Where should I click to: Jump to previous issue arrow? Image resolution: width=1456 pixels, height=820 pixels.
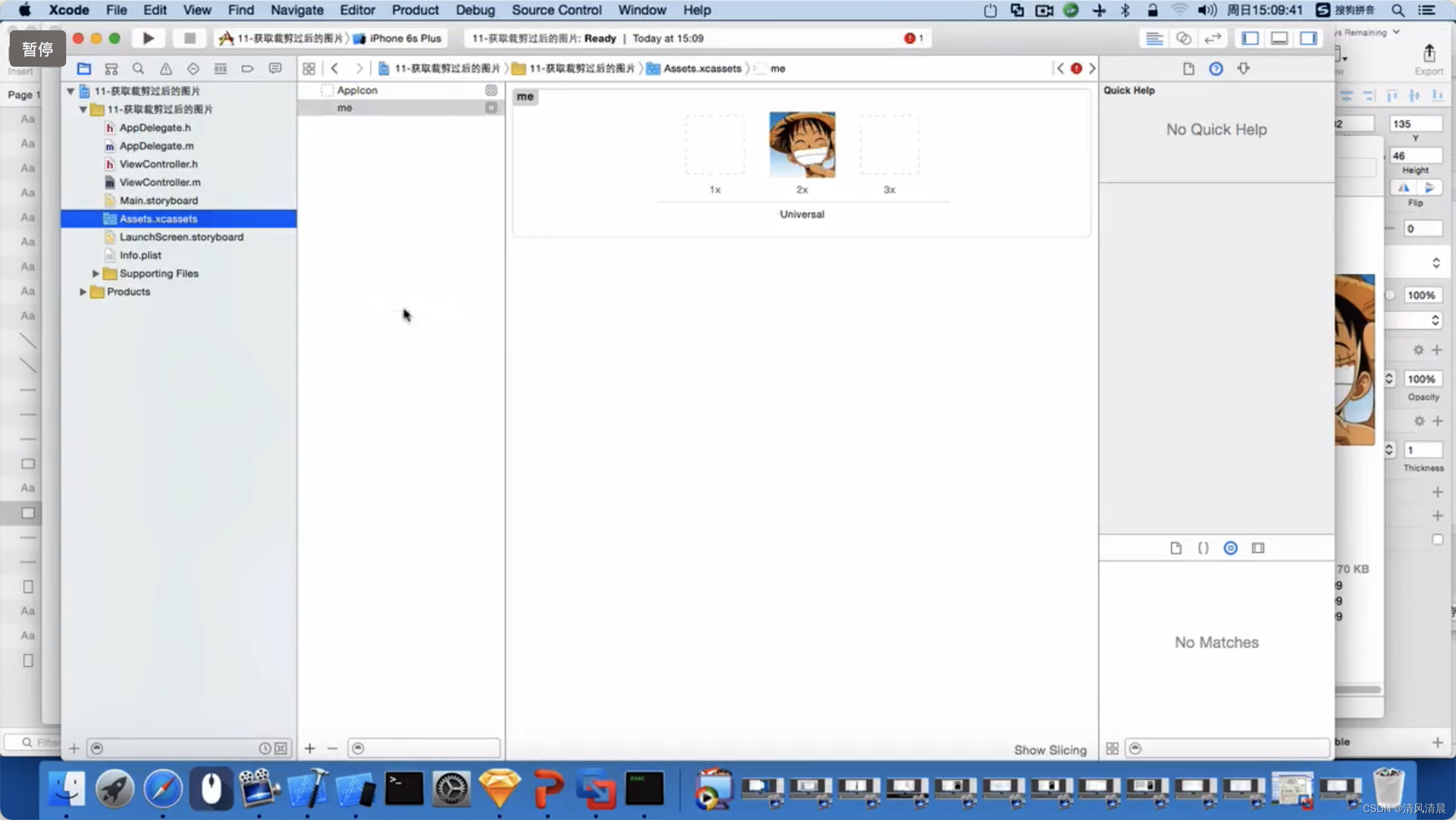click(x=1060, y=69)
